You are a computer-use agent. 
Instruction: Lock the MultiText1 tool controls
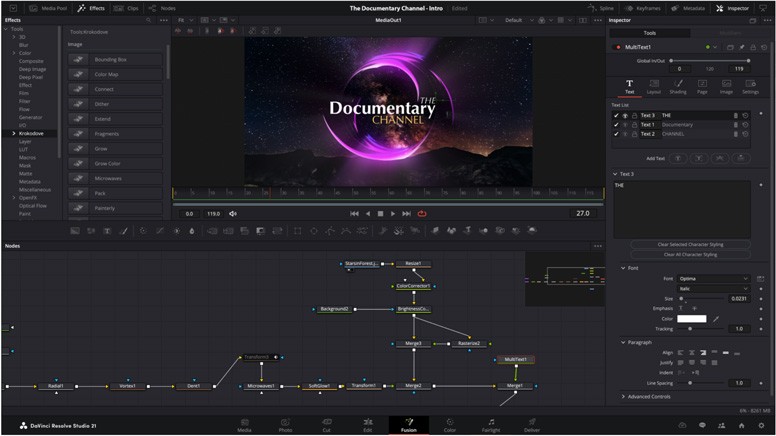coord(753,47)
